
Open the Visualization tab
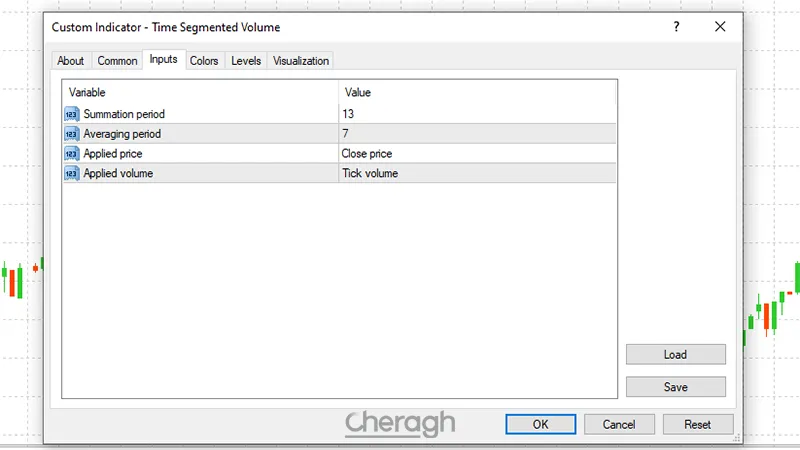300,61
